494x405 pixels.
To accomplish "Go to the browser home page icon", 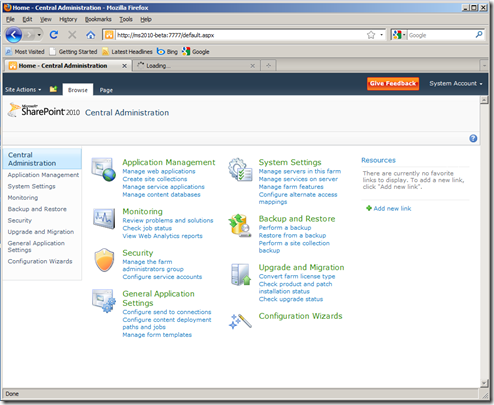I will 91,35.
